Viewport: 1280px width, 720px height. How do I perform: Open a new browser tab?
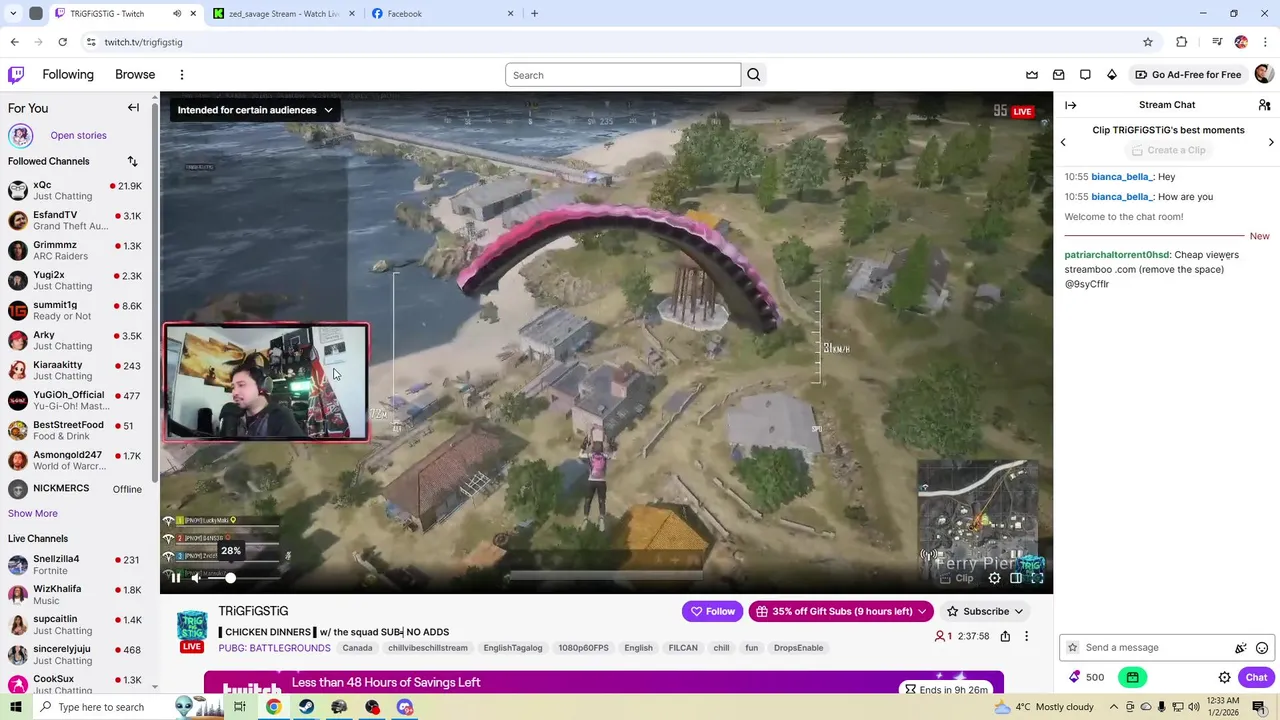point(534,13)
